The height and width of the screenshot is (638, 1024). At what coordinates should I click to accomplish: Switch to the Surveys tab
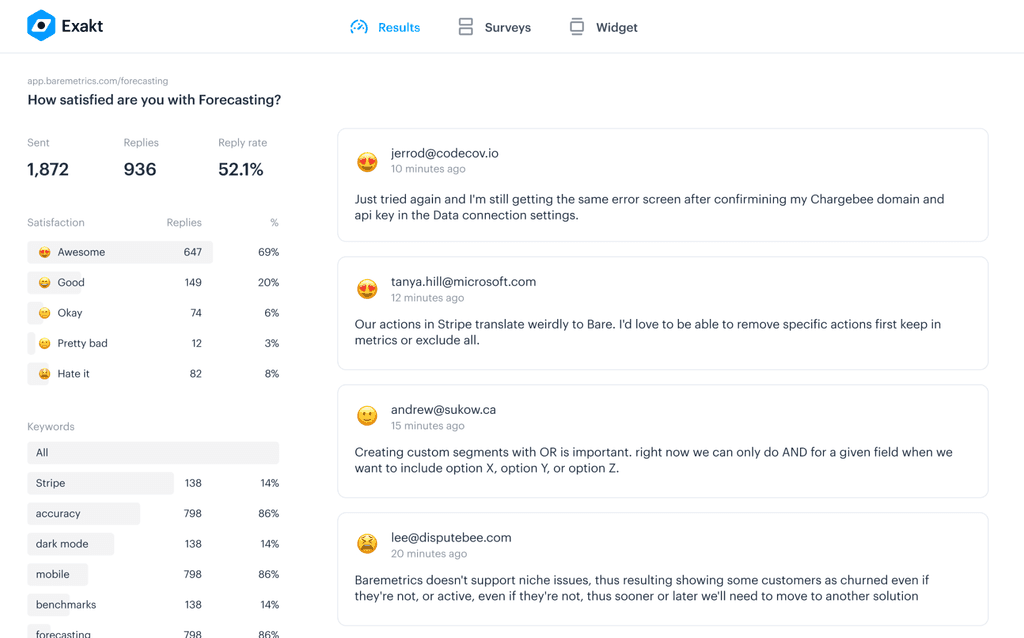[x=494, y=27]
